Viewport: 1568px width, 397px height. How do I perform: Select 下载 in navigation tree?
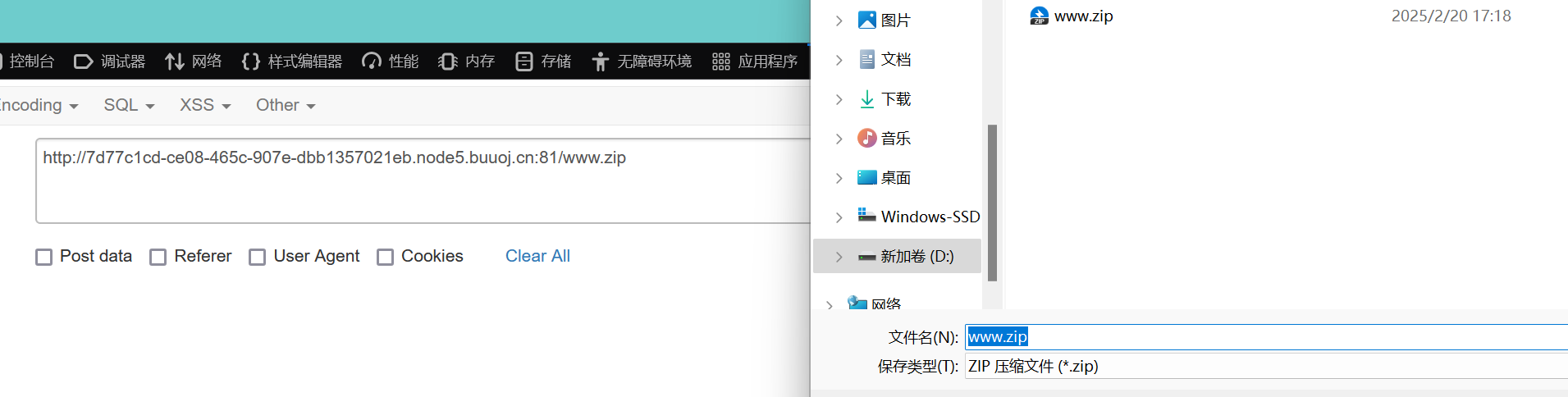[x=895, y=99]
